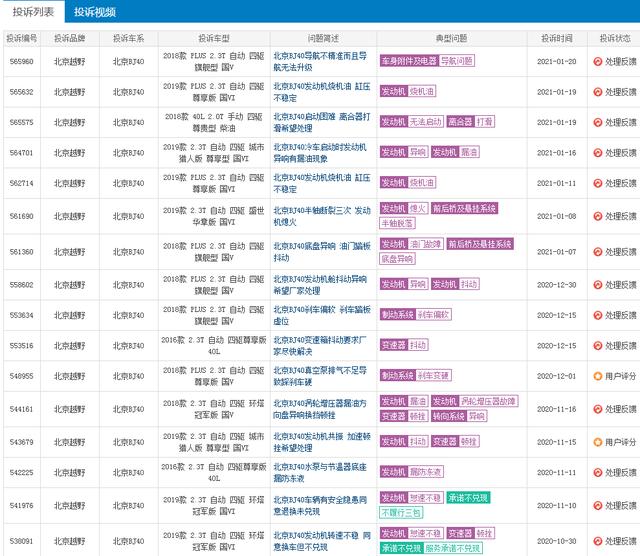Open complaint link 涡轮增压器漏油
This screenshot has height=556, width=640.
pos(320,409)
